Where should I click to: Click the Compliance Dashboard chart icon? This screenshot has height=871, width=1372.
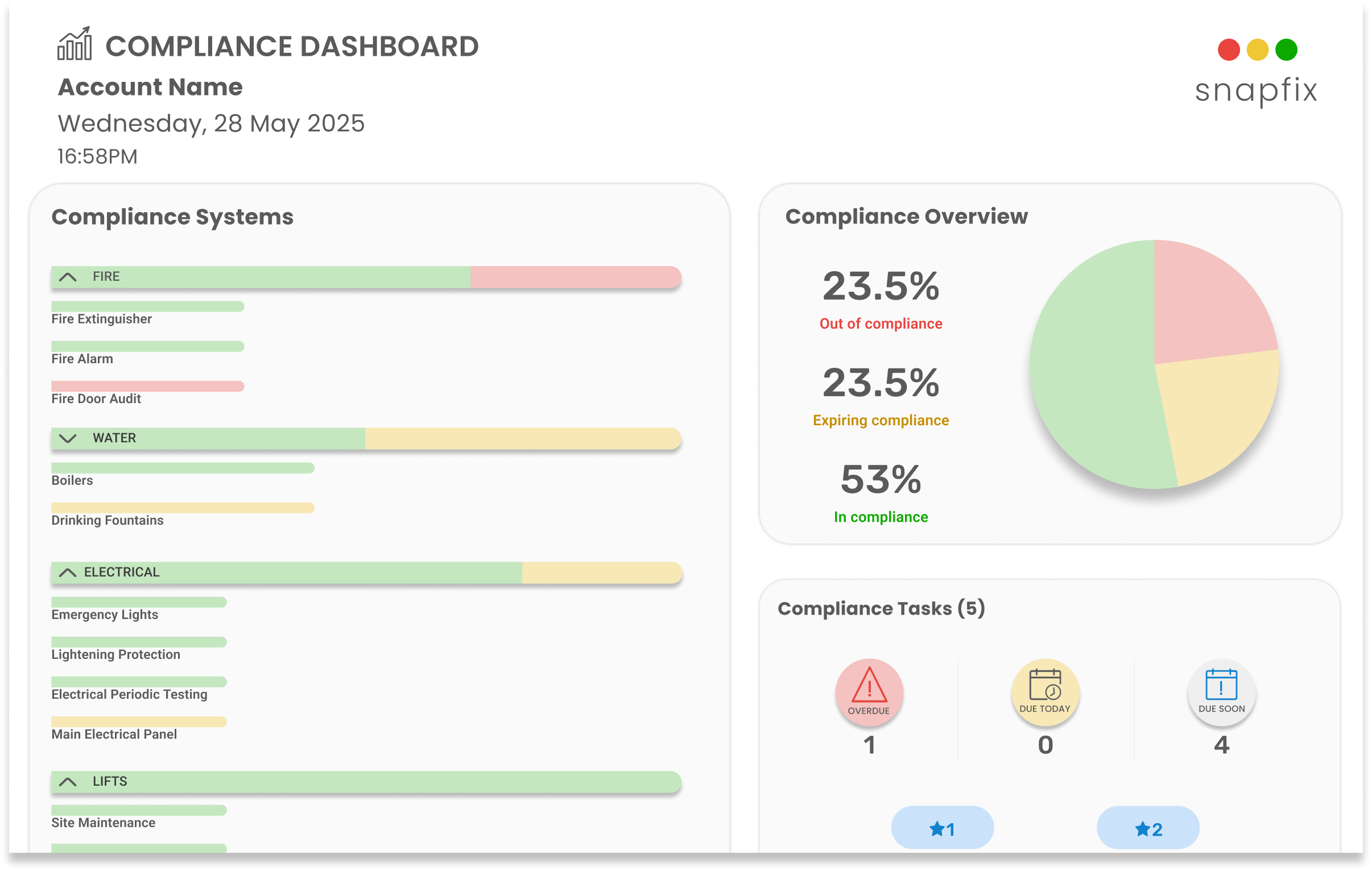(x=74, y=44)
